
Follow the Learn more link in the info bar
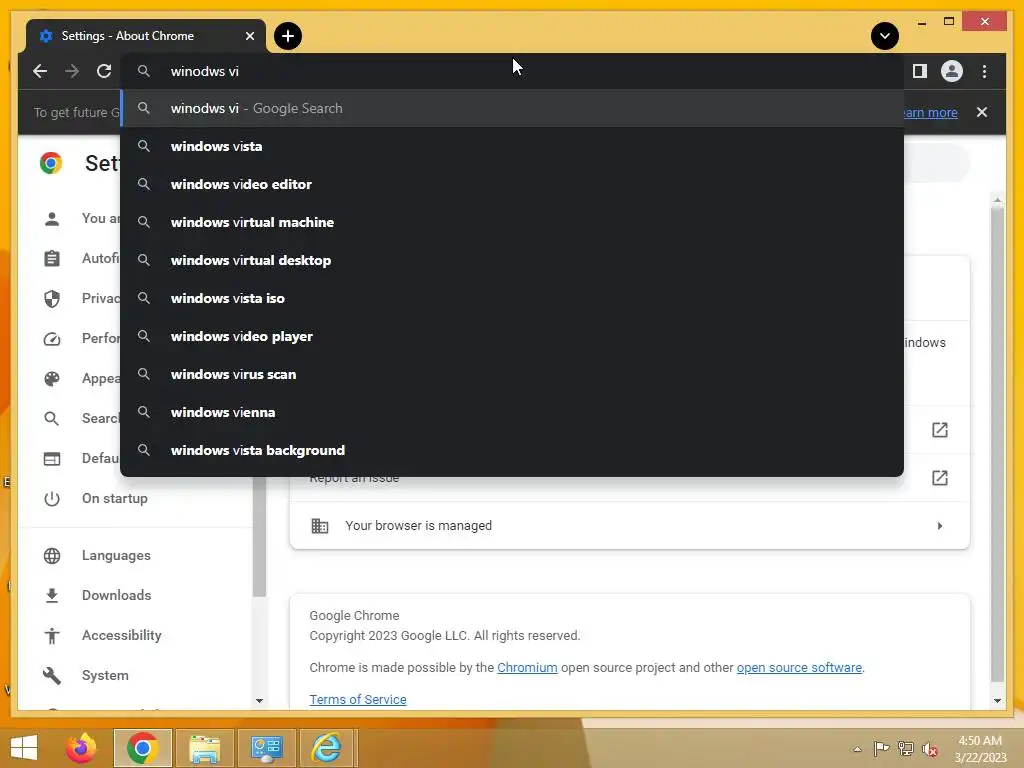pyautogui.click(x=931, y=112)
